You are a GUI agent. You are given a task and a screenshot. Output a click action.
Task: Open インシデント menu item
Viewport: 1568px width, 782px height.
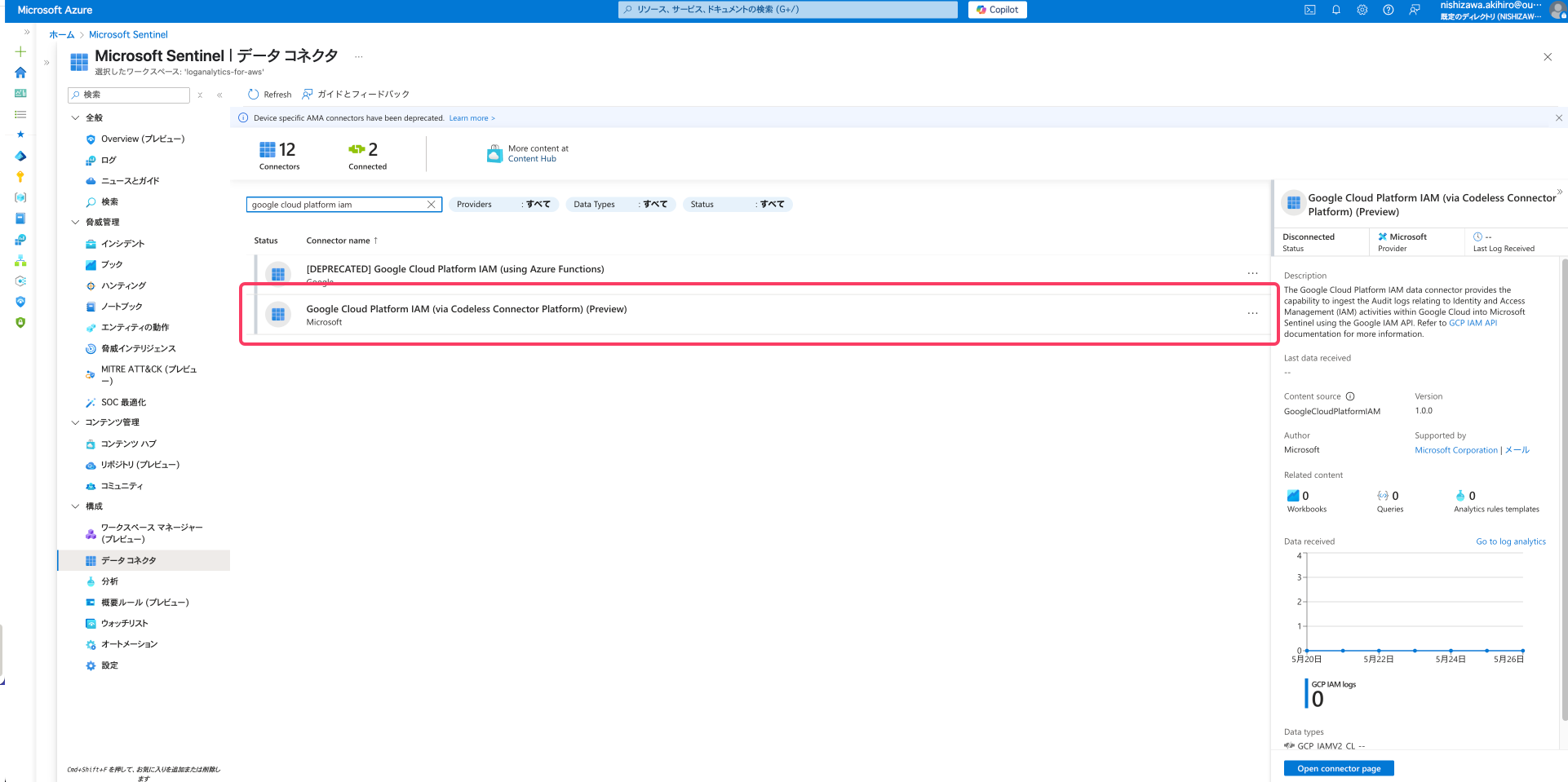[122, 244]
